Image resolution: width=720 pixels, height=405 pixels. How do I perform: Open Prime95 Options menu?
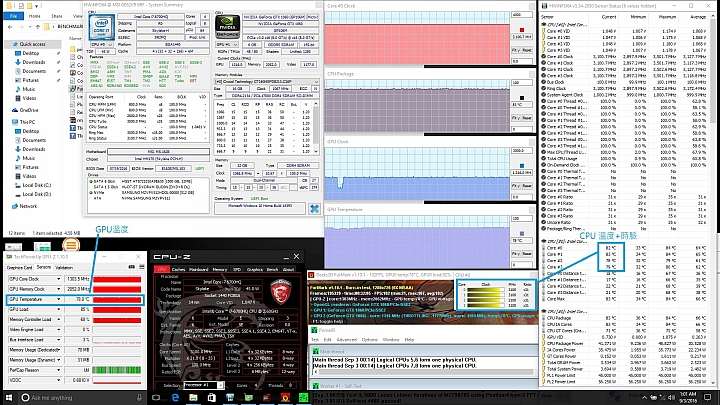(370, 340)
